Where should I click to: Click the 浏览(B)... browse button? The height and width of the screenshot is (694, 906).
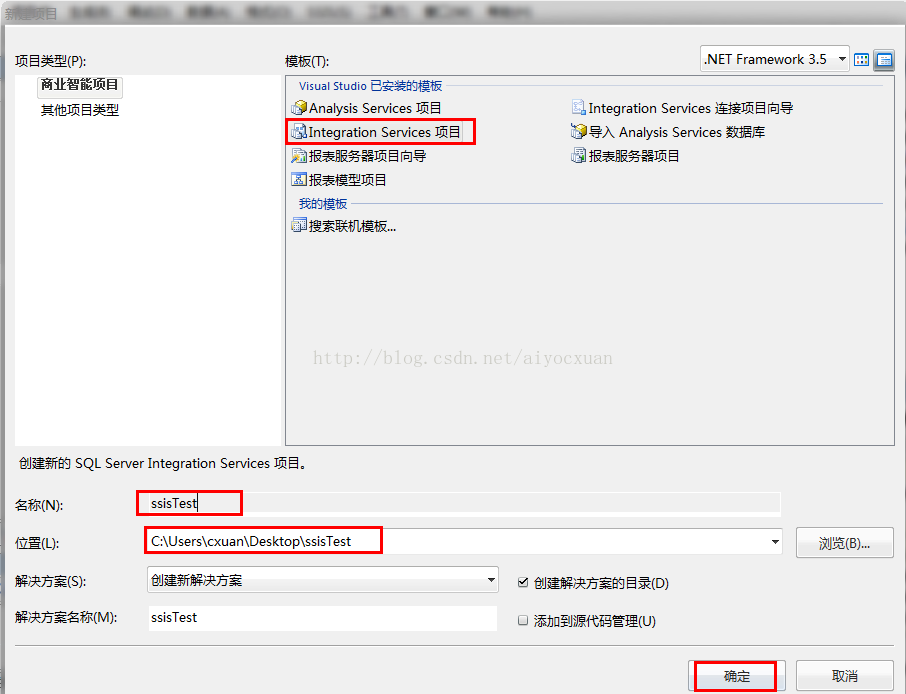point(844,543)
